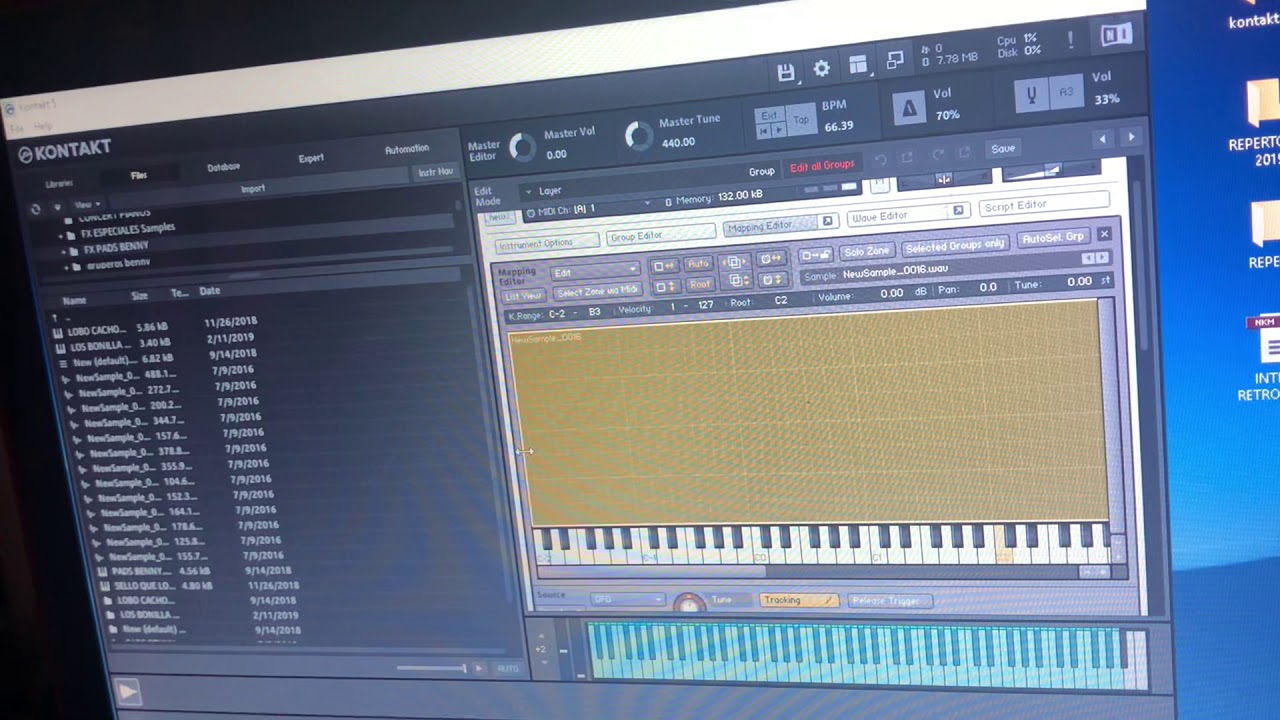Click the BPM value 66.39
Viewport: 1280px width, 720px height.
point(838,127)
